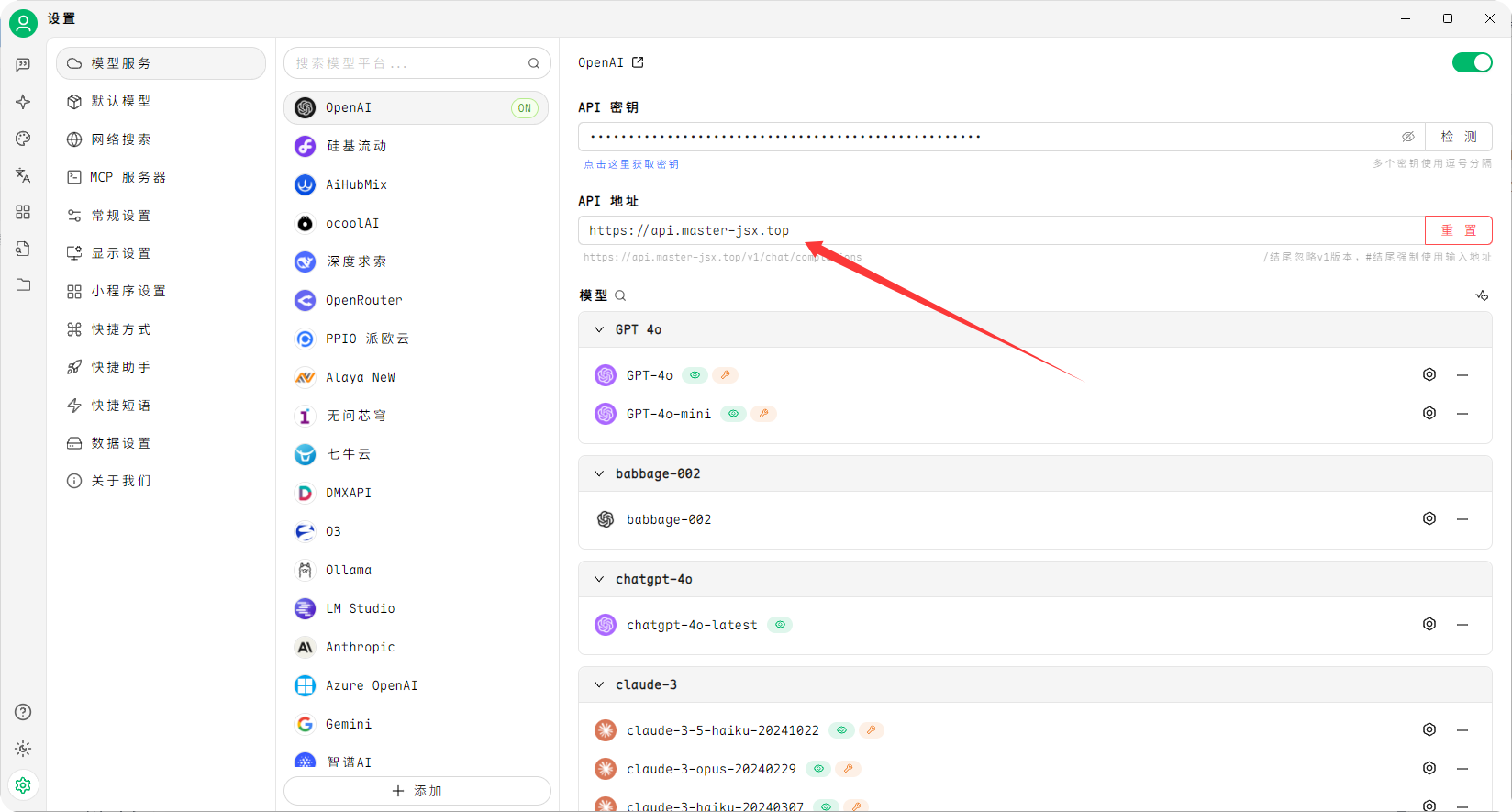The width and height of the screenshot is (1512, 812).
Task: Open the help docs question icon
Action: tap(23, 712)
